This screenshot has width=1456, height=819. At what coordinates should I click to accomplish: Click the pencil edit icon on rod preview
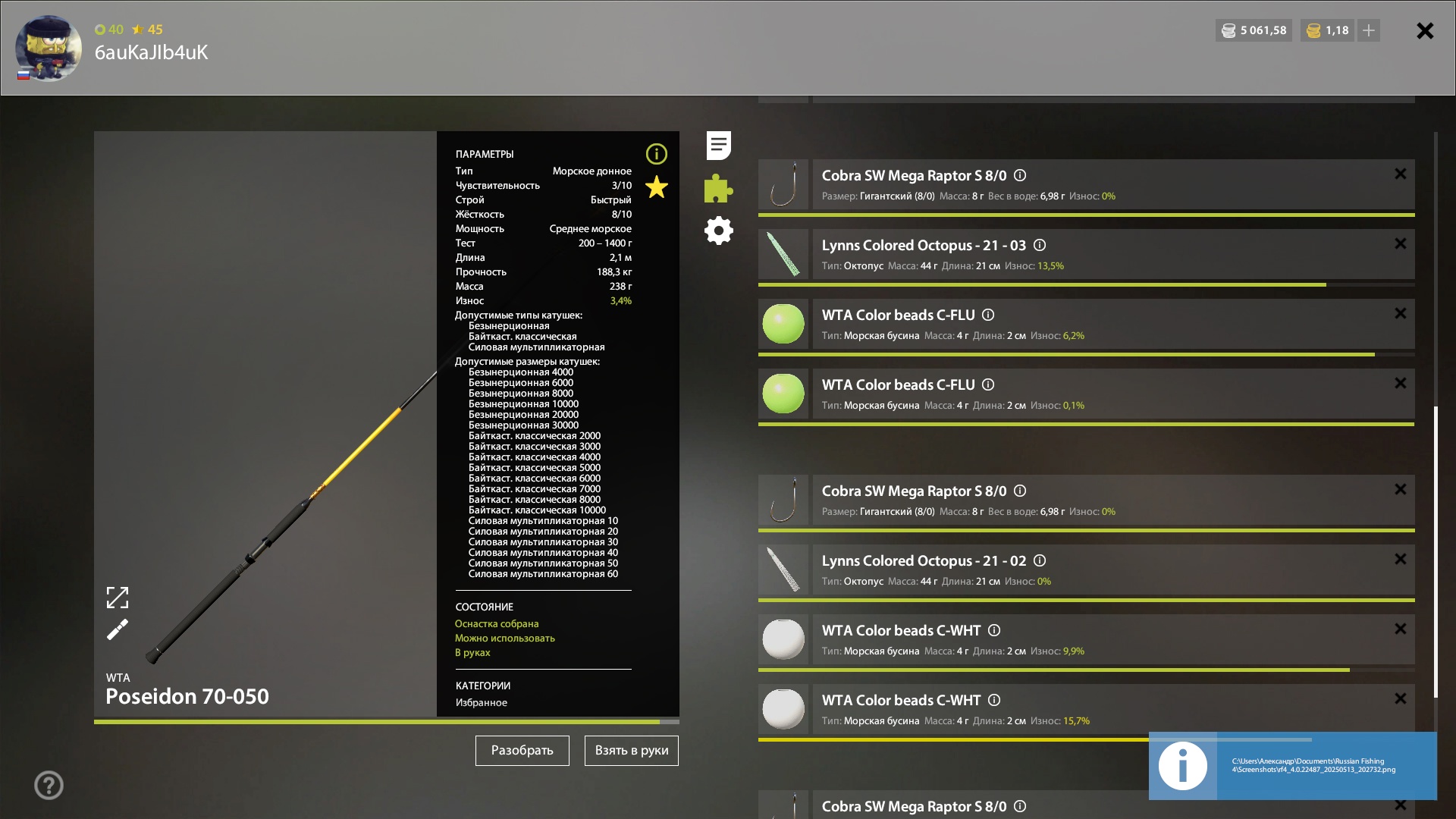pyautogui.click(x=118, y=629)
